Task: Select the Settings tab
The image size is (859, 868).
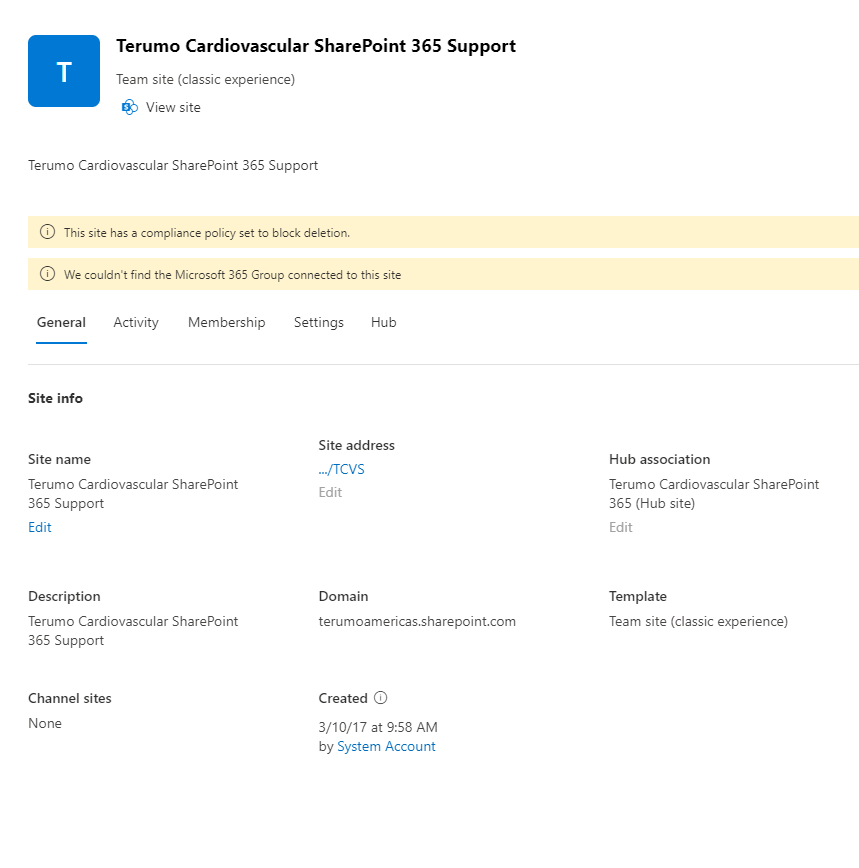Action: click(x=318, y=322)
